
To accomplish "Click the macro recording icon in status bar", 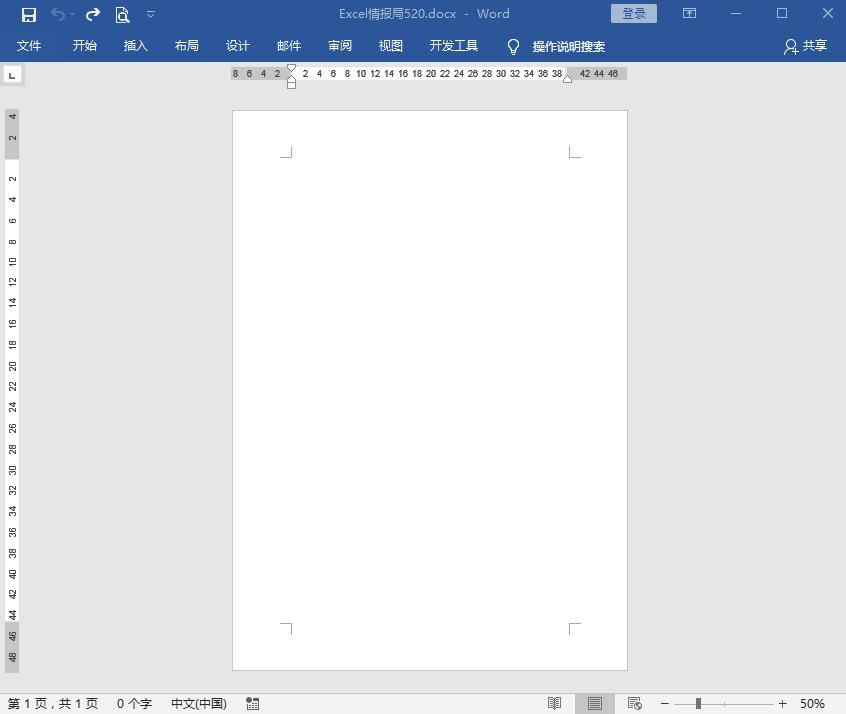I will pyautogui.click(x=252, y=704).
